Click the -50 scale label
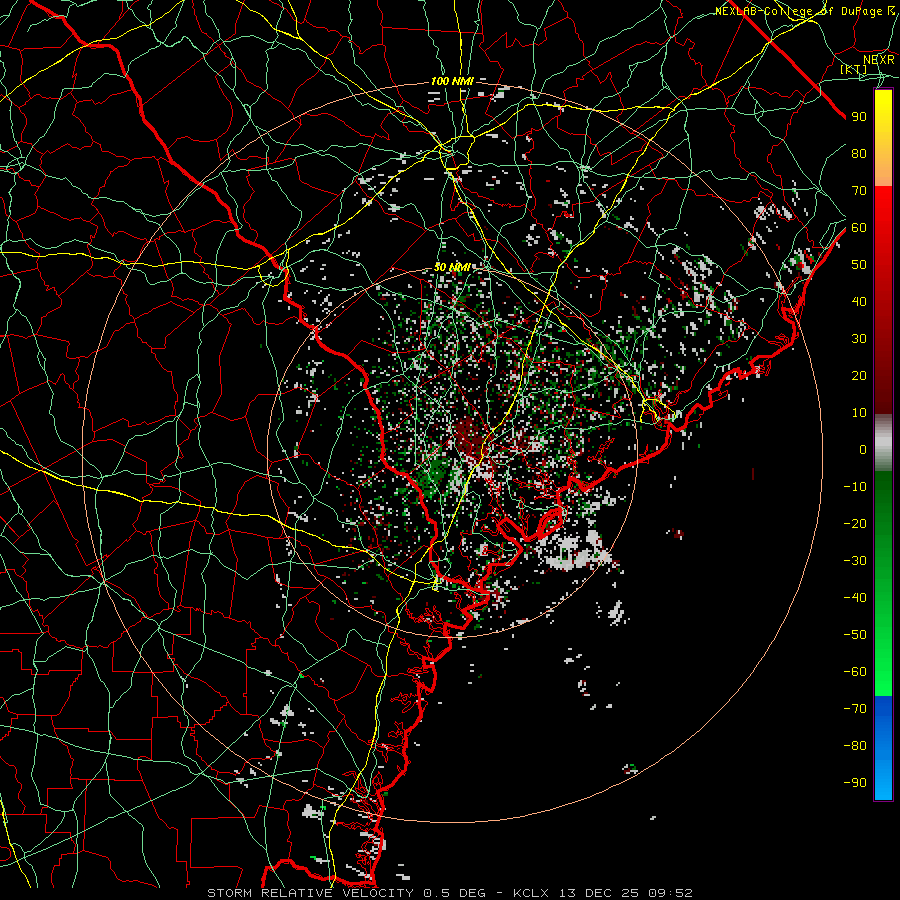 coord(855,635)
